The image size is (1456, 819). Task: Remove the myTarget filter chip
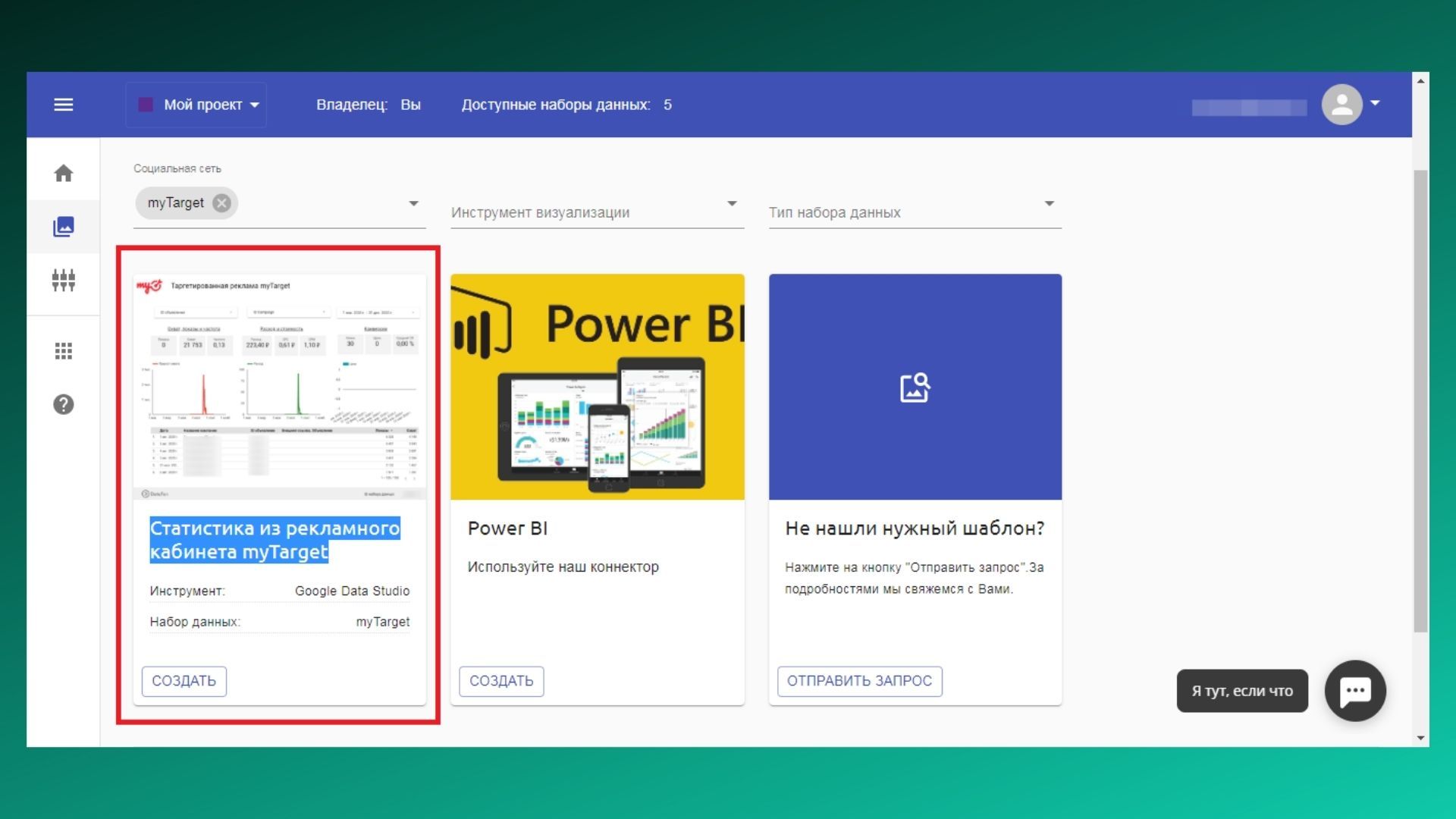point(221,203)
